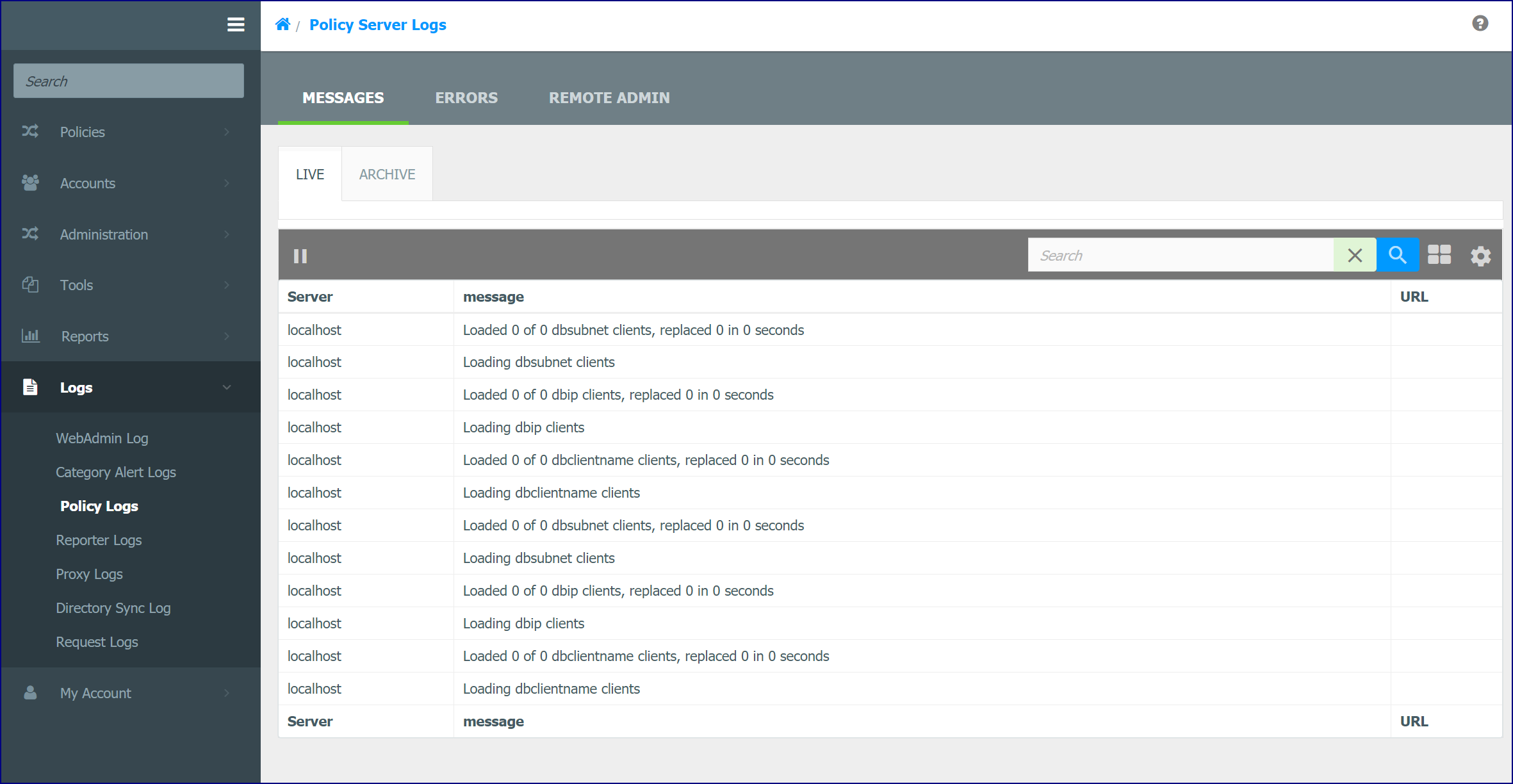The image size is (1513, 784).
Task: Select first 'Loading dbip clients' message
Action: click(523, 427)
